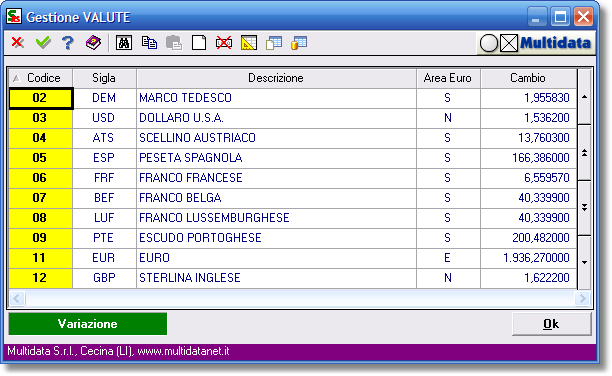Click the DEM sigla cell
This screenshot has height=376, width=612.
point(104,98)
